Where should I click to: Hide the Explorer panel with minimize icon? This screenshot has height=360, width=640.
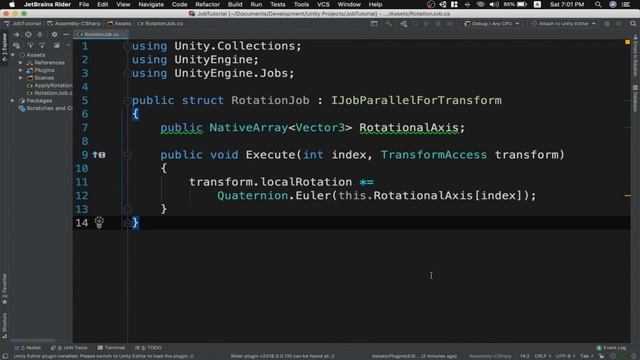coord(66,35)
